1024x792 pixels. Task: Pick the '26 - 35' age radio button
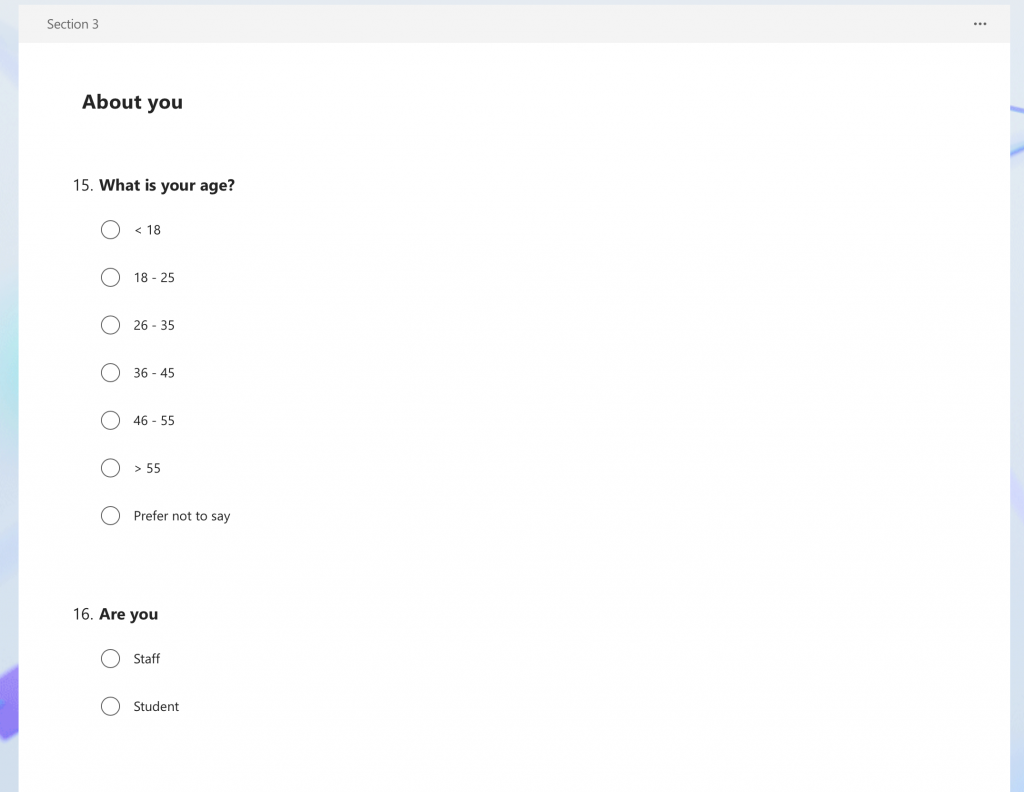(x=110, y=325)
